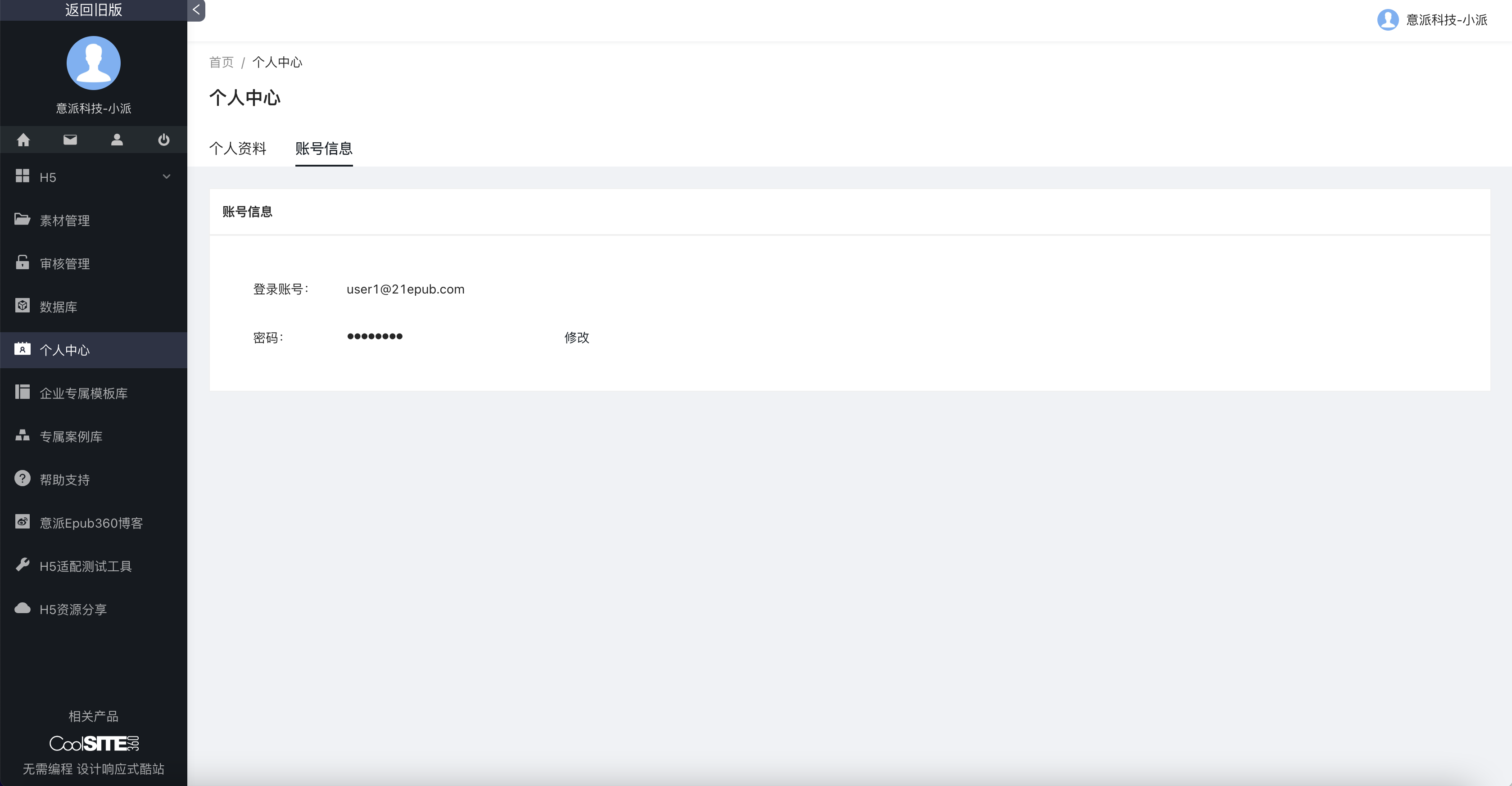Expand the H5 menu chevron
The width and height of the screenshot is (1512, 786).
(166, 176)
